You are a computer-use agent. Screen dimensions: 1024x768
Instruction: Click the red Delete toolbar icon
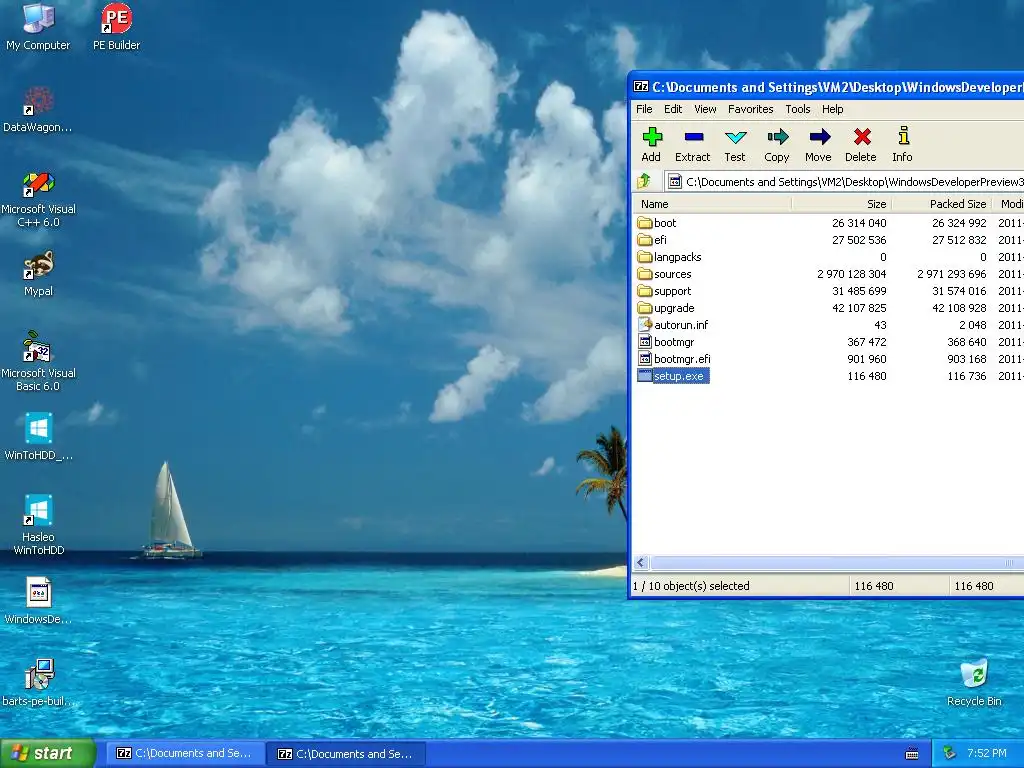tap(861, 145)
